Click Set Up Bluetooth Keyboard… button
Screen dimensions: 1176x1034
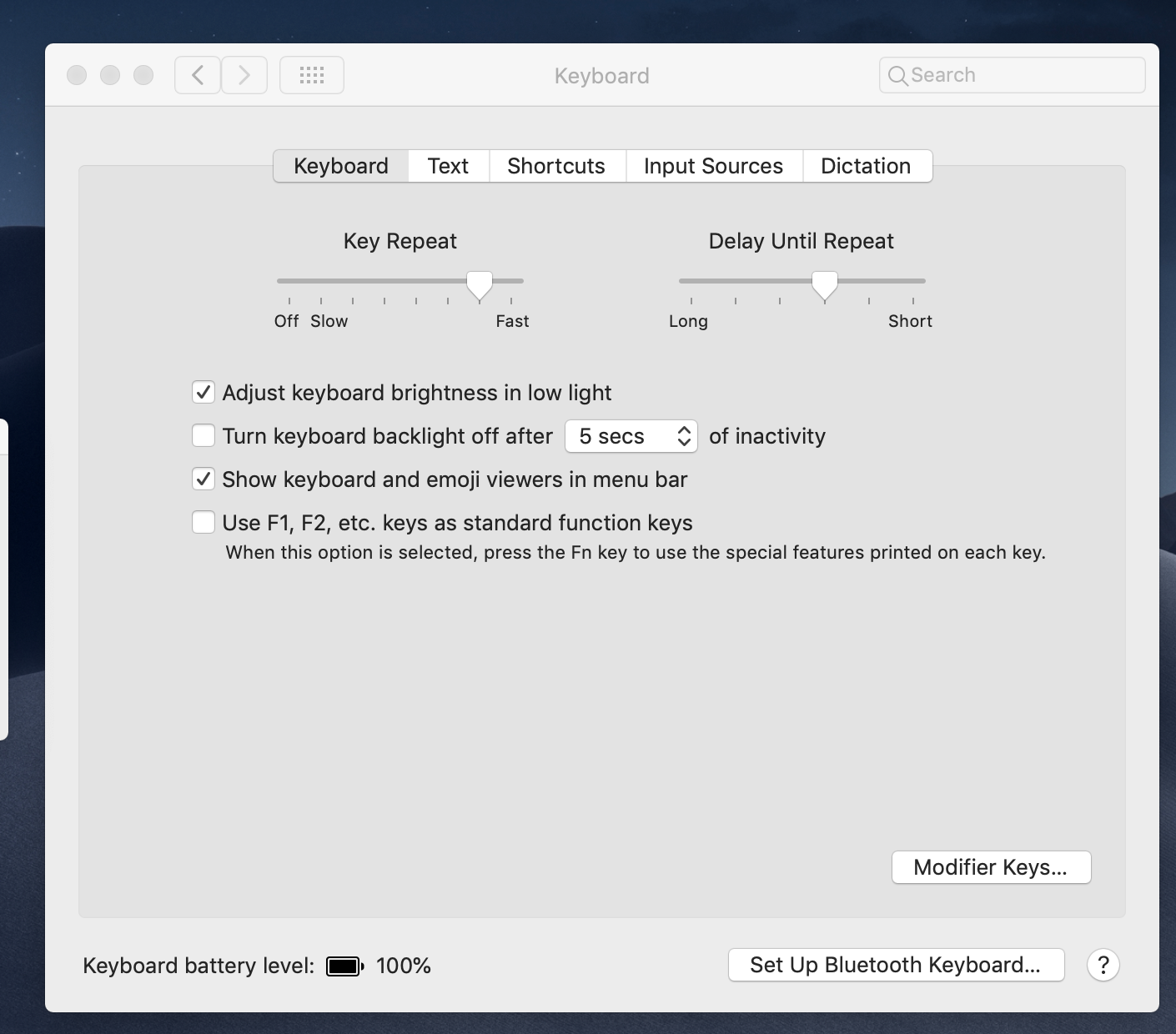pyautogui.click(x=896, y=965)
